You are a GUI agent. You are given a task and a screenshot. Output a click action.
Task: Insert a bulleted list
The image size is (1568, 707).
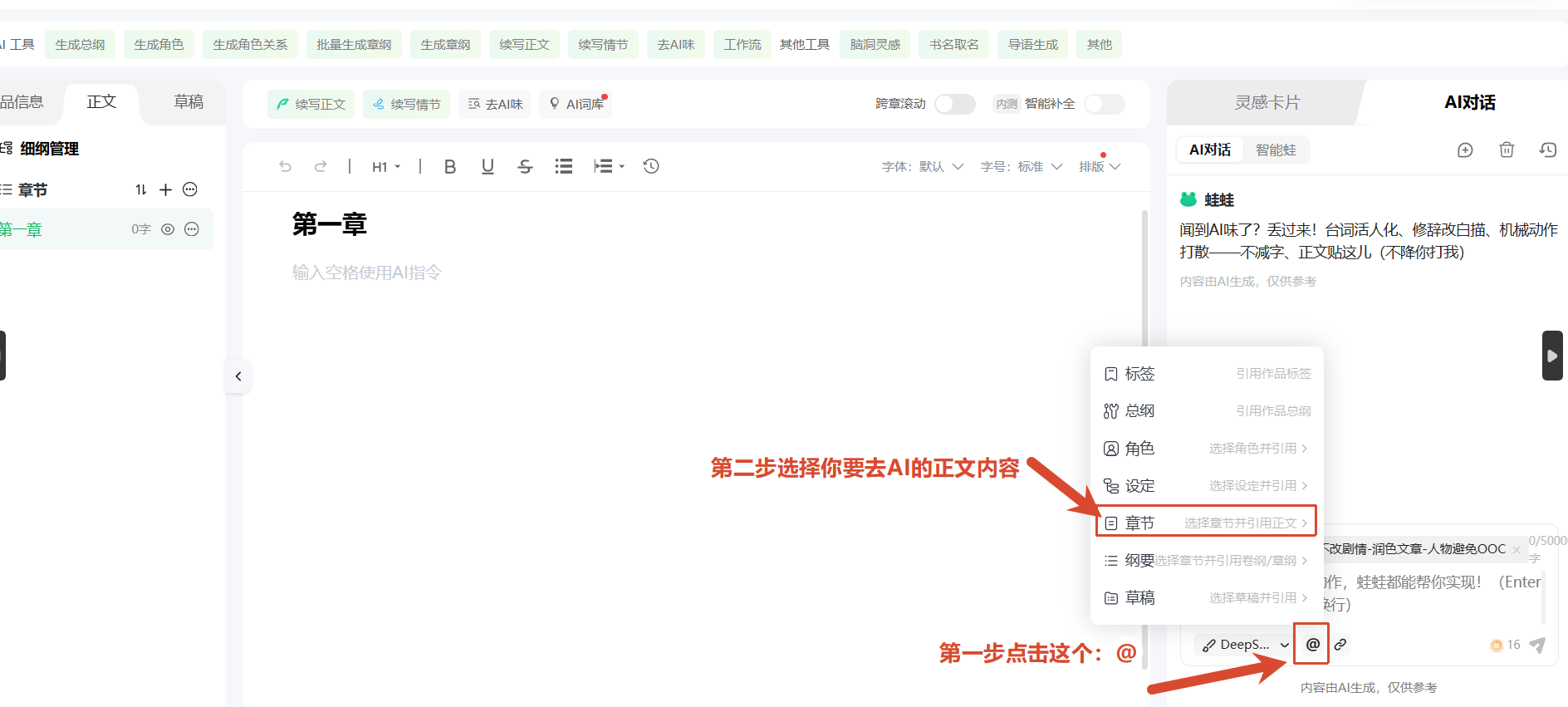click(564, 166)
